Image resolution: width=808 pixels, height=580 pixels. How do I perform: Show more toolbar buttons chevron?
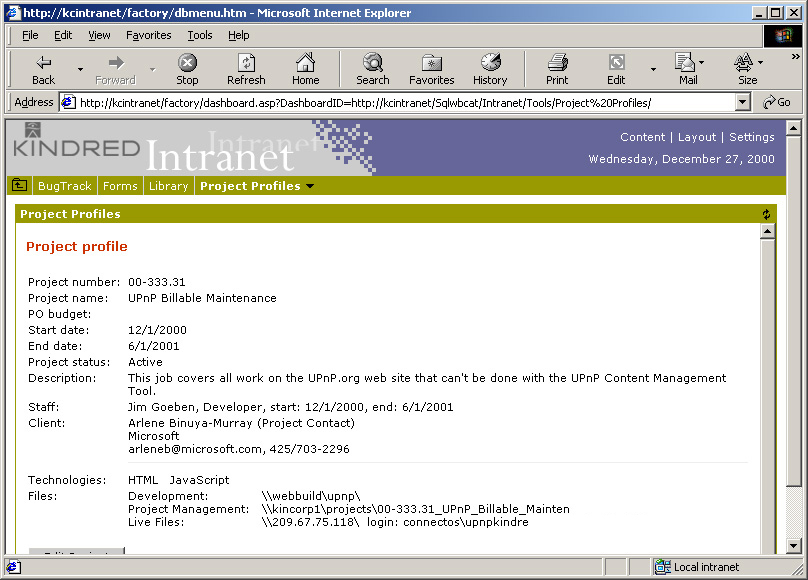point(796,57)
